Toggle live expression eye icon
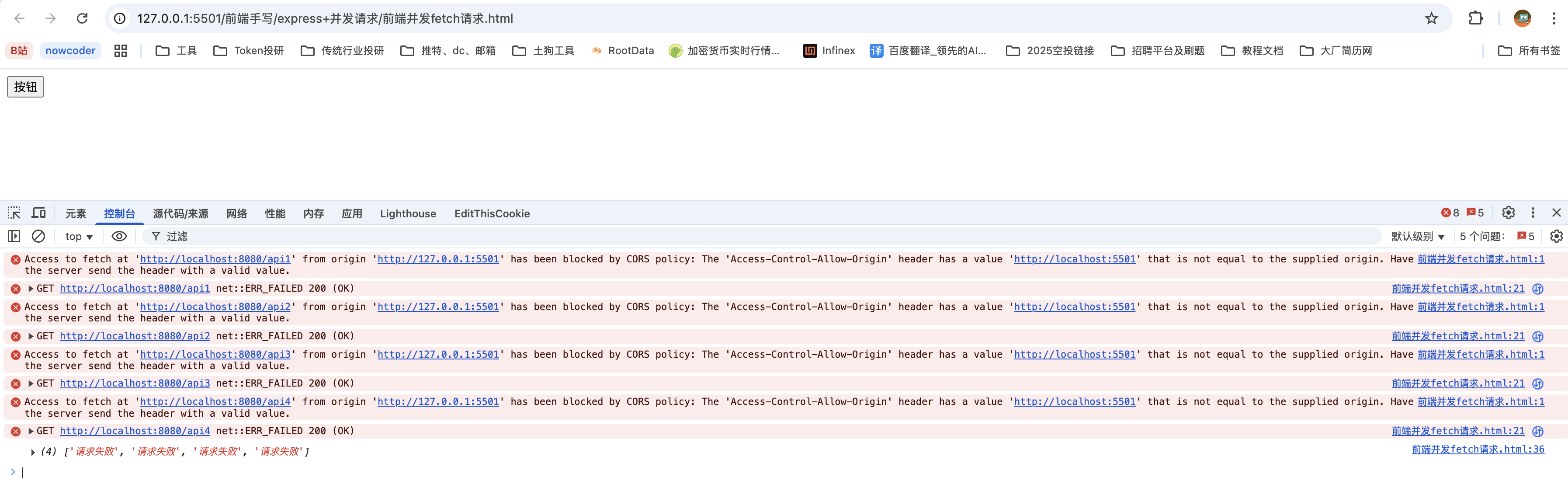This screenshot has width=1568, height=481. pos(119,236)
